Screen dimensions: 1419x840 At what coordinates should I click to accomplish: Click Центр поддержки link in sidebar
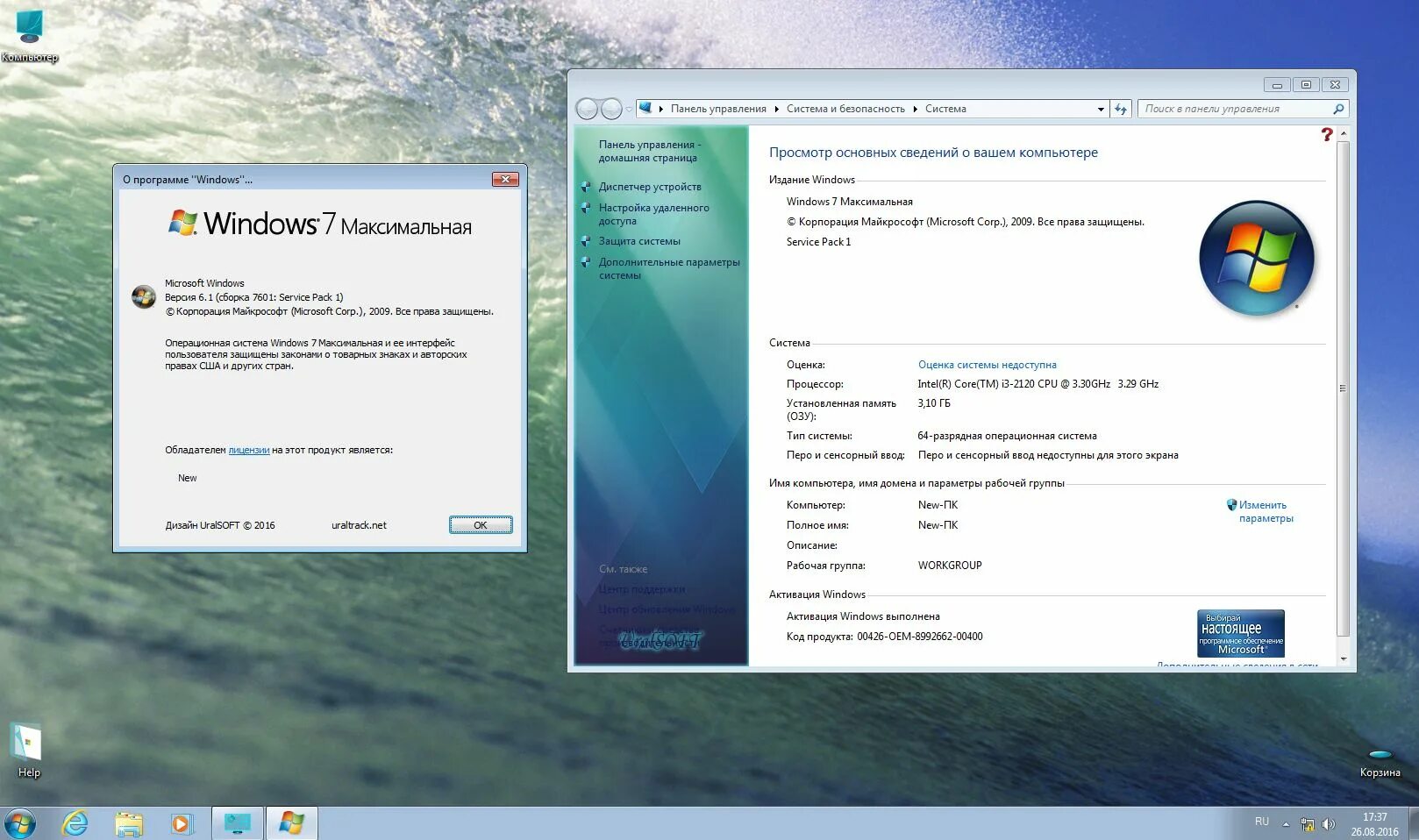(642, 589)
